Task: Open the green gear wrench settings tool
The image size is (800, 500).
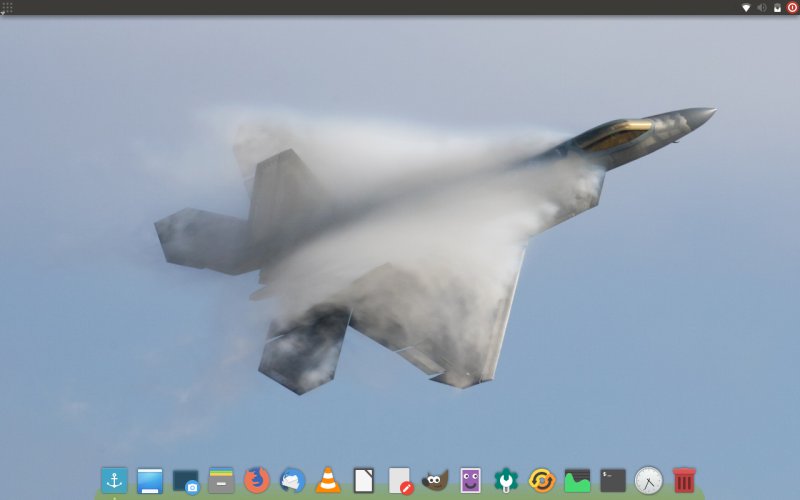Action: [506, 480]
